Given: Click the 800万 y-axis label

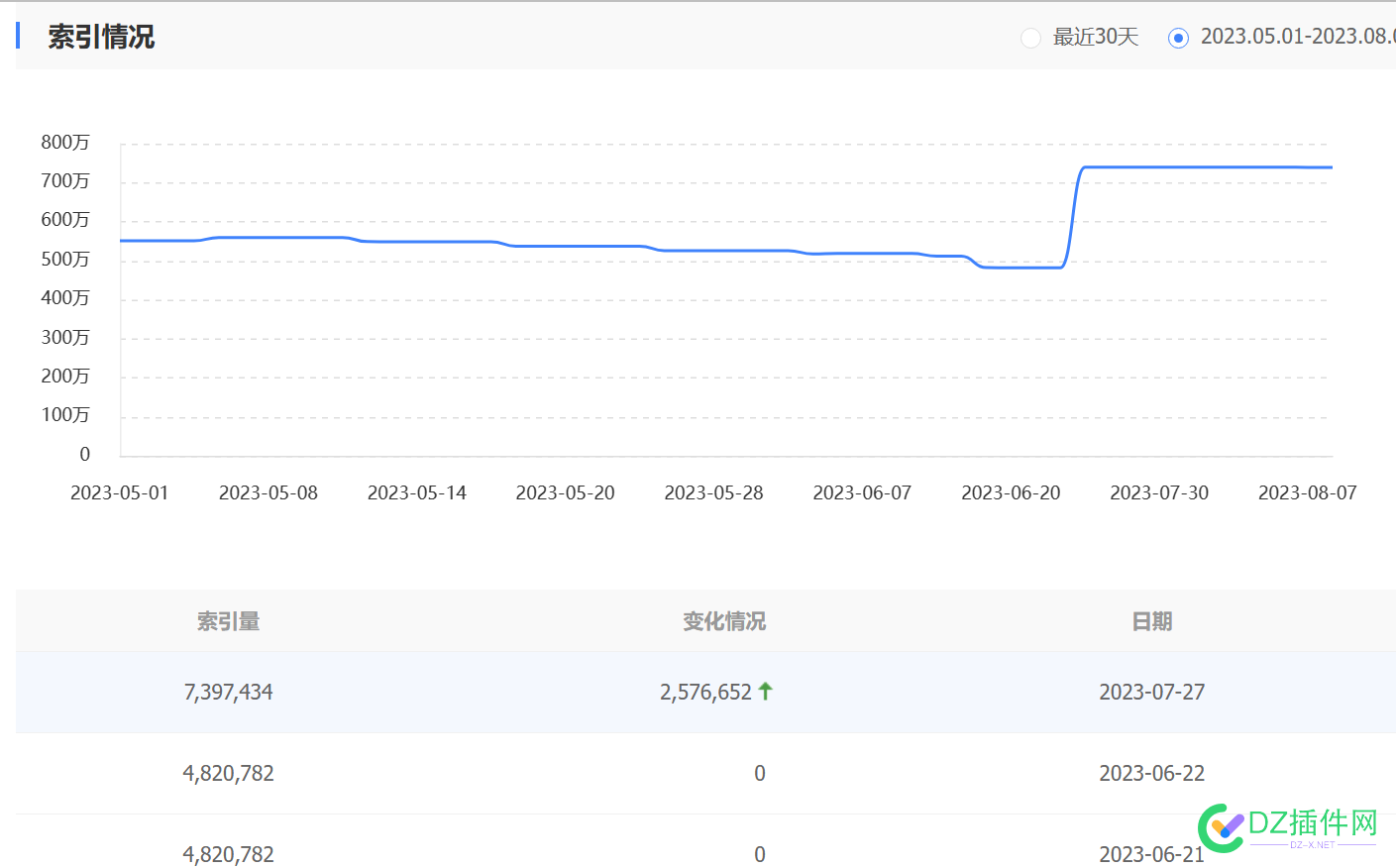Looking at the screenshot, I should 65,142.
